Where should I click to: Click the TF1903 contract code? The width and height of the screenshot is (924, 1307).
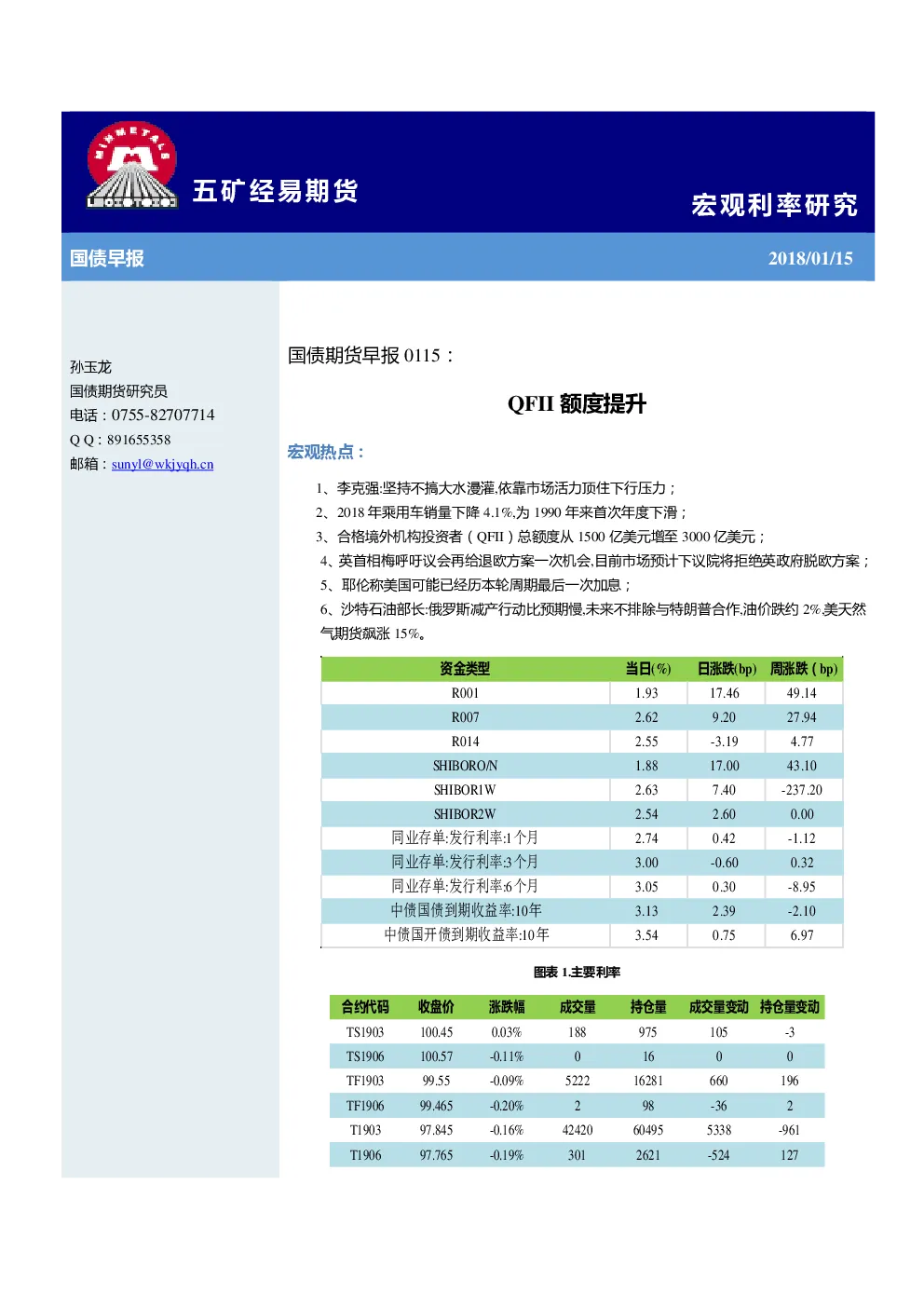click(365, 1081)
